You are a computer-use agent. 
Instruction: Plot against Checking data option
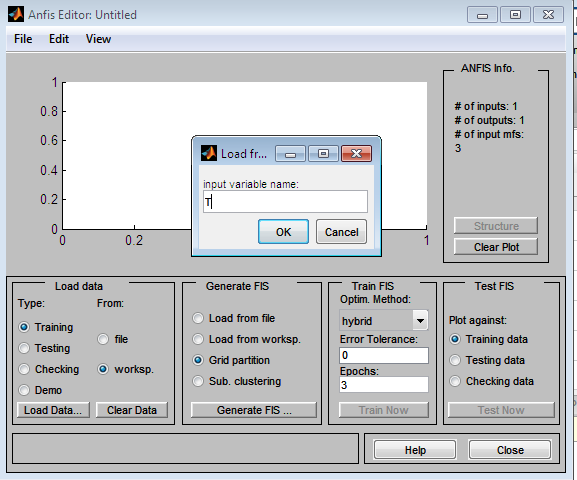[455, 381]
